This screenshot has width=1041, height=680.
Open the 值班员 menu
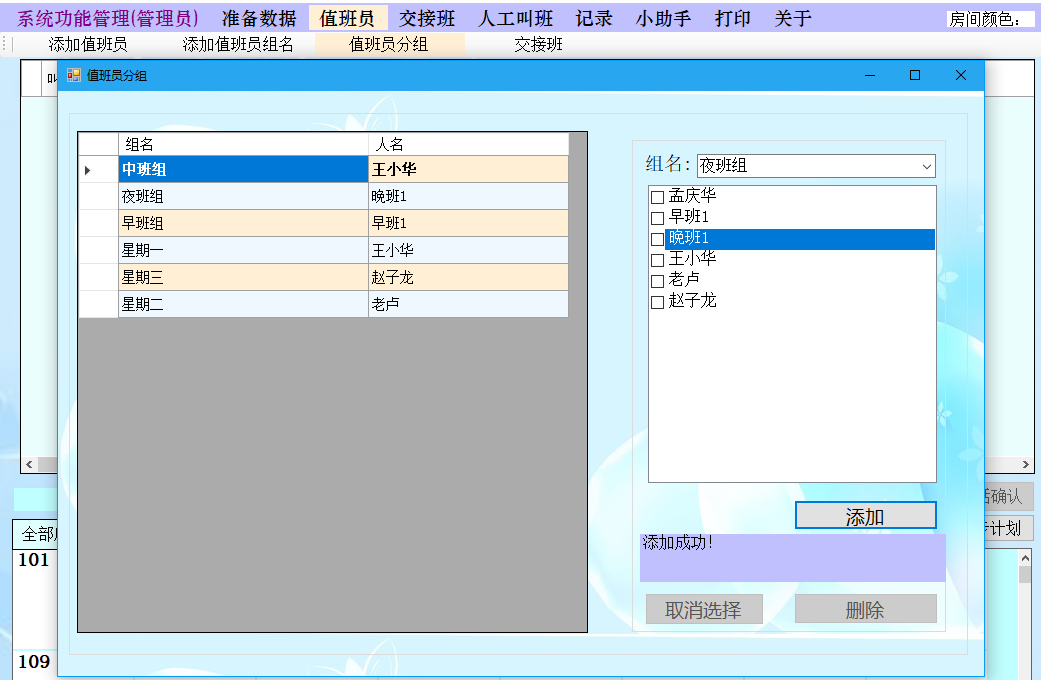point(347,19)
